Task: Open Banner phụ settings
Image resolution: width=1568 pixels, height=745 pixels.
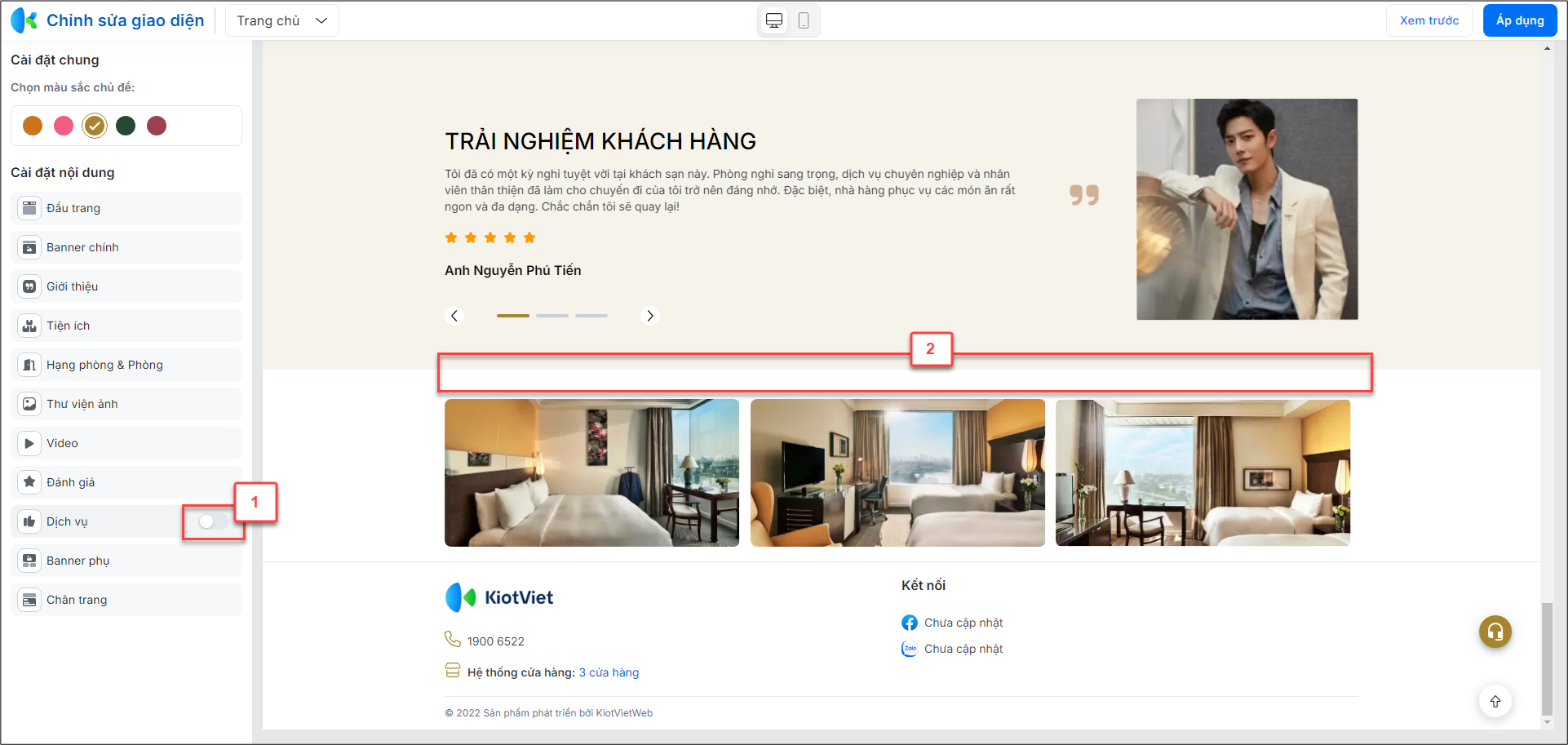Action: click(x=126, y=561)
